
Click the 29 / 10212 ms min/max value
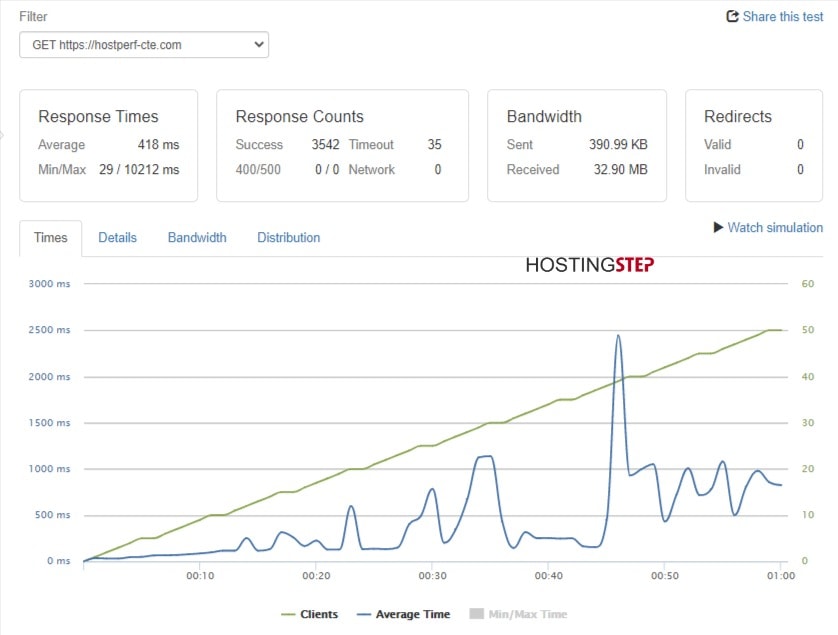[x=139, y=170]
